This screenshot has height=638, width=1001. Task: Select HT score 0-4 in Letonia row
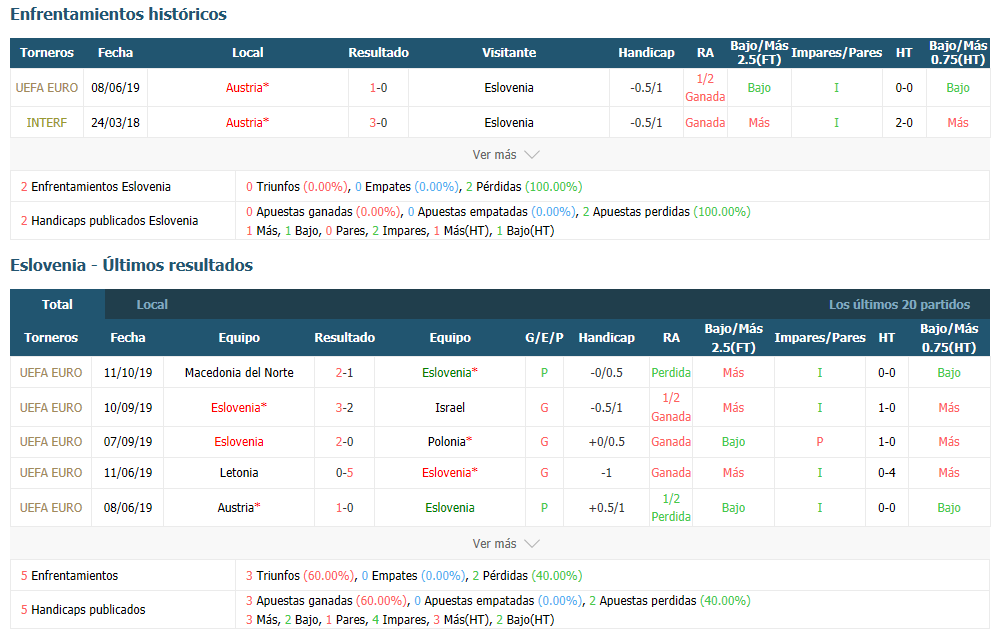(887, 473)
